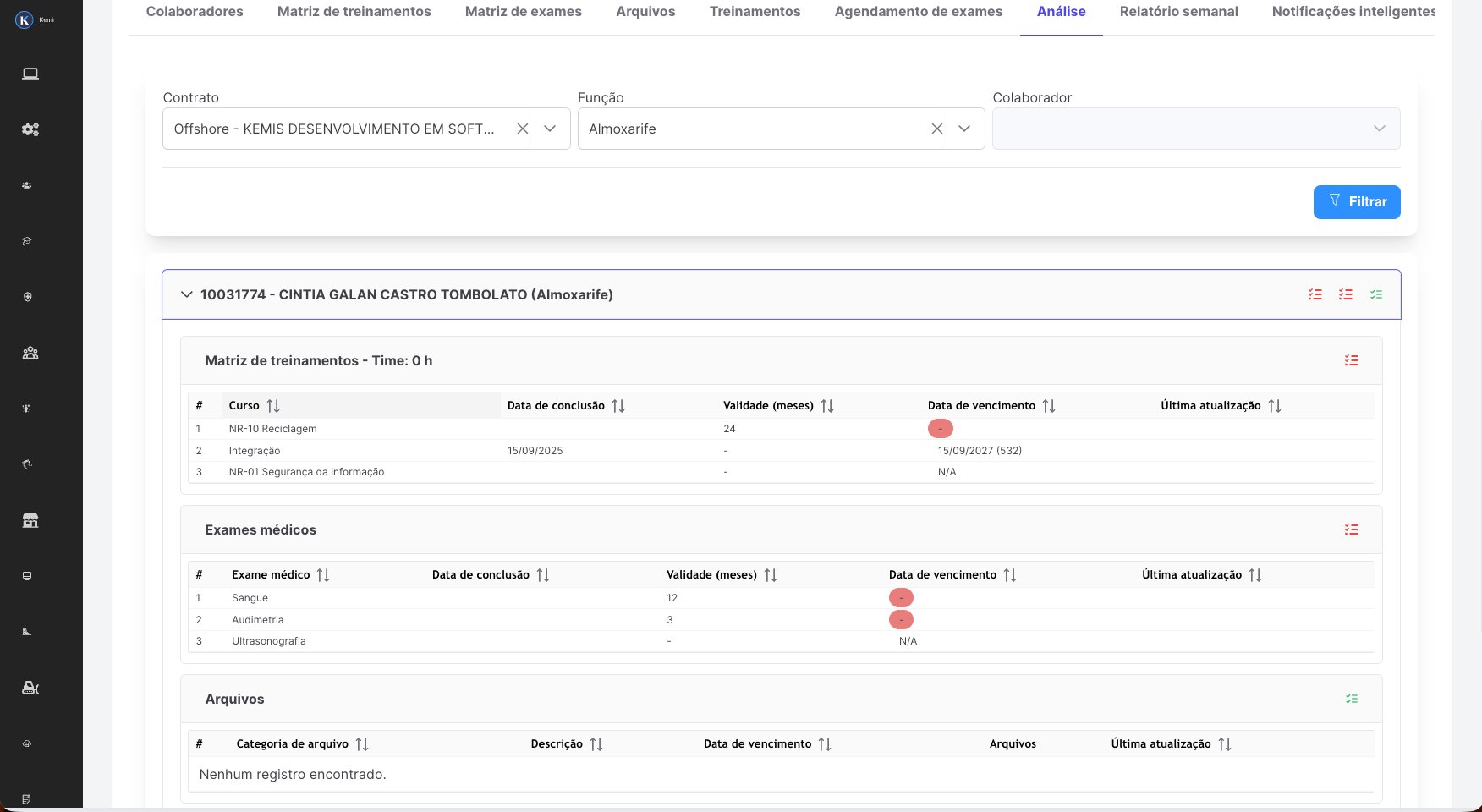Click red checklist icon in Exames médicos panel
The width and height of the screenshot is (1482, 812).
1351,529
